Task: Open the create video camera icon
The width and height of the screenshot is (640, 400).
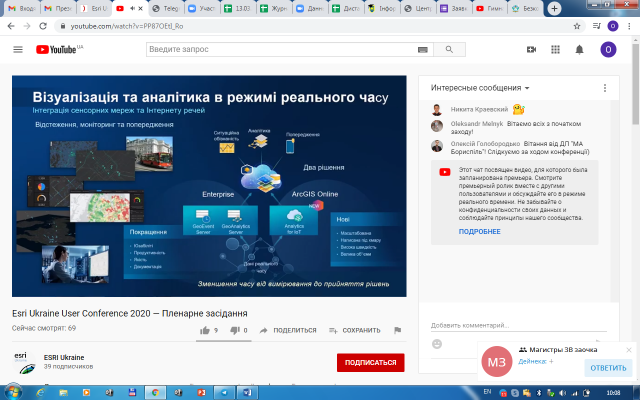Action: coord(531,49)
